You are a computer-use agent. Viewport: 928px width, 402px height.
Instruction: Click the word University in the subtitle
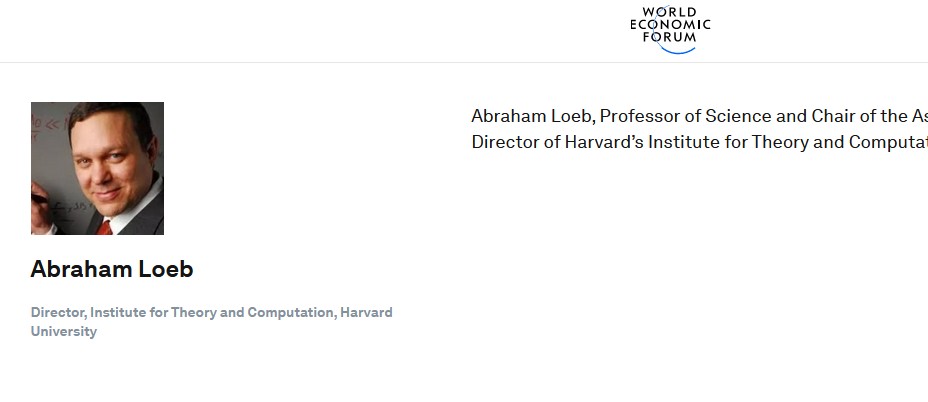(x=64, y=331)
